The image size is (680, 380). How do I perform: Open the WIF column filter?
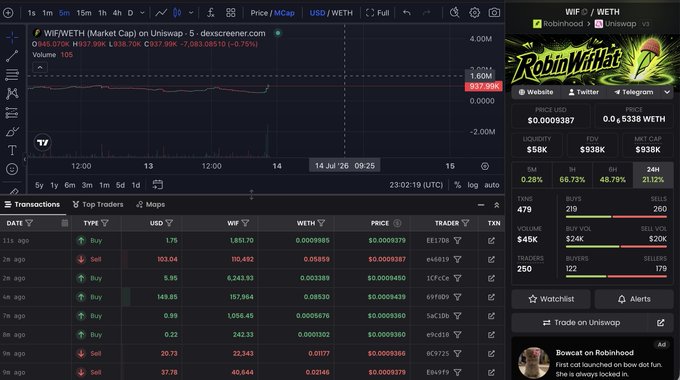245,223
